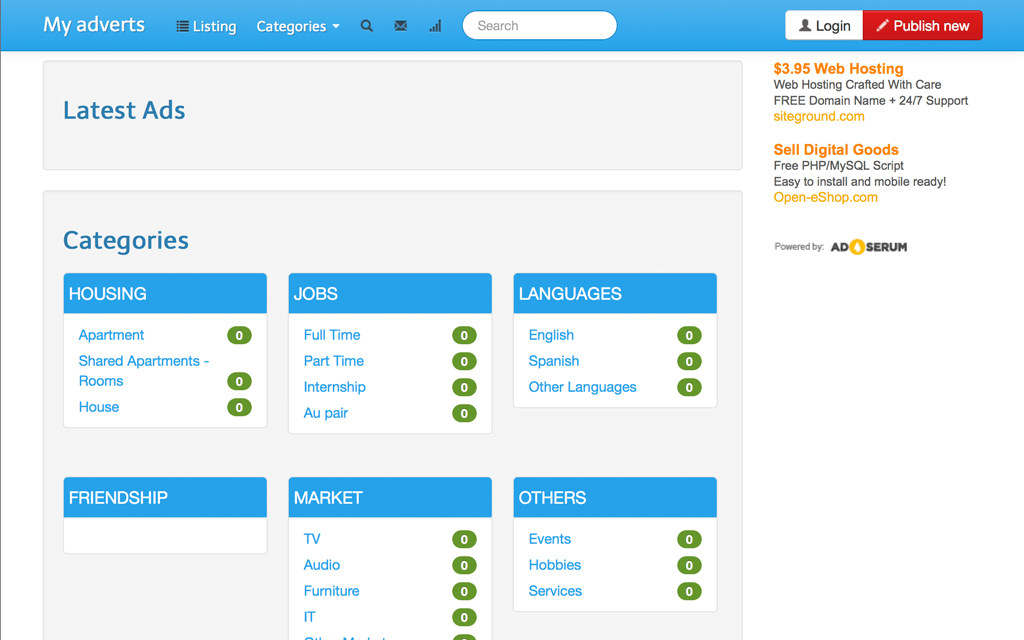
Task: Open the Open-eShop.com ad link
Action: 826,197
